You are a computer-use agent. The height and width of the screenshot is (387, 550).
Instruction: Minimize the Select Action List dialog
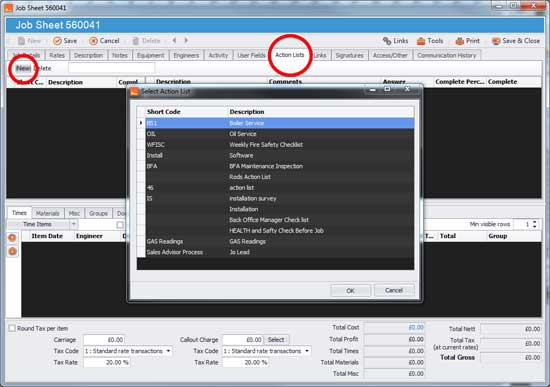click(x=373, y=90)
